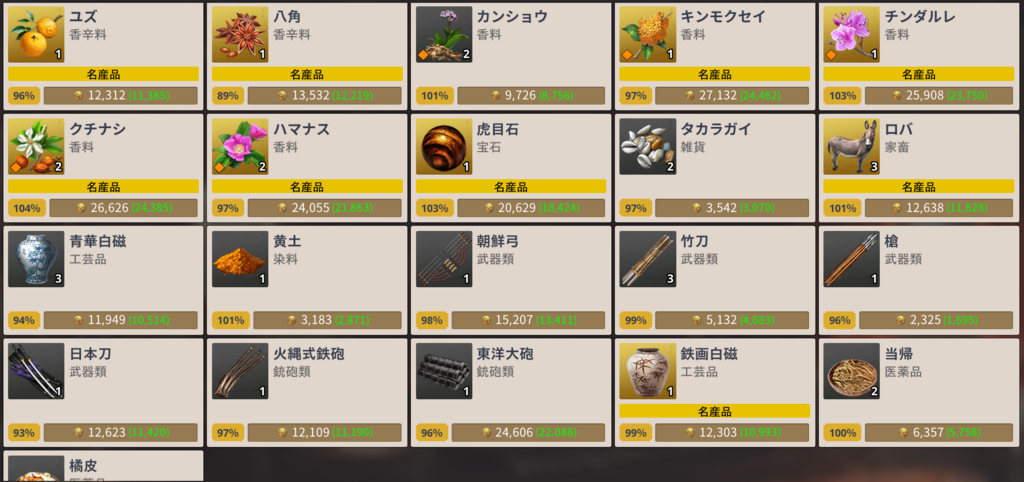Open the 火縄式鉄砲 item name
1024x482 pixels.
pyautogui.click(x=309, y=354)
